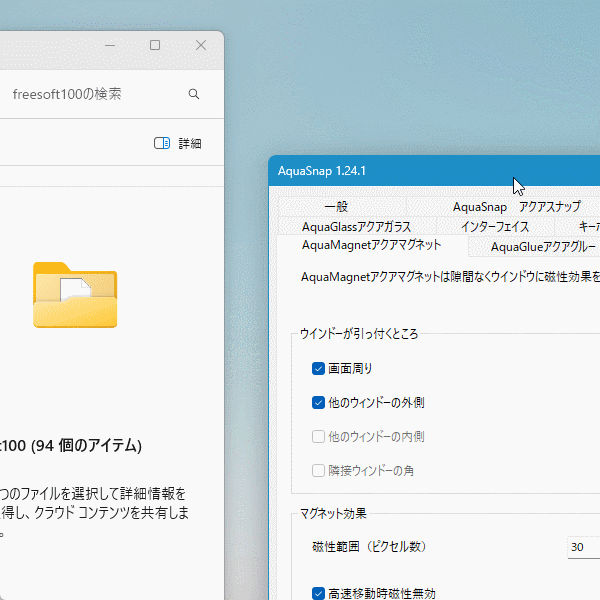Click the 100 (94 個のアイテム) heading text

(x=71, y=446)
